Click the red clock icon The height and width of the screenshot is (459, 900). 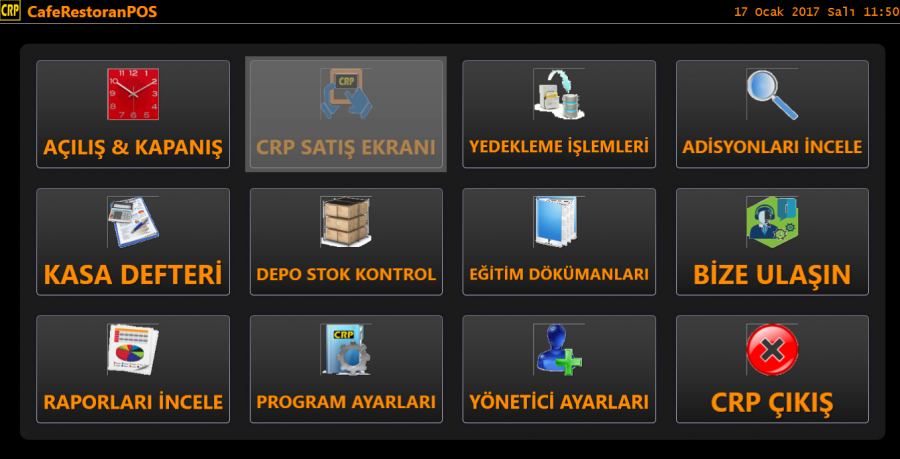(x=133, y=94)
